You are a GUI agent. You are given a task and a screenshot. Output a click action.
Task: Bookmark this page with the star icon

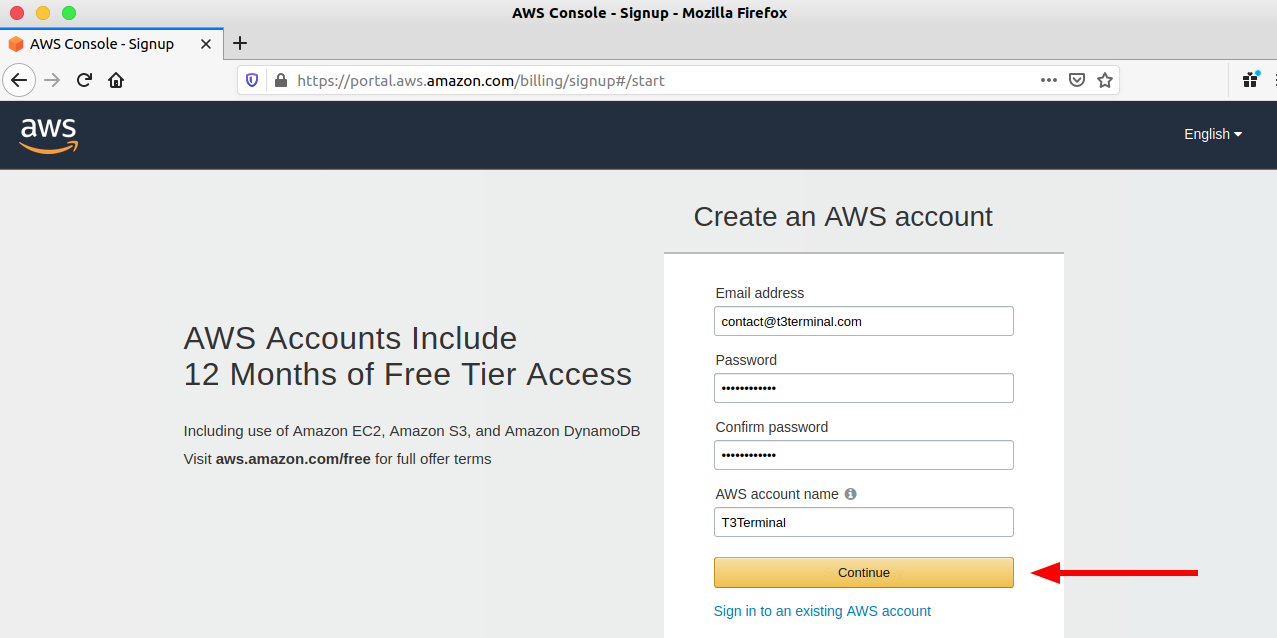click(x=1105, y=81)
